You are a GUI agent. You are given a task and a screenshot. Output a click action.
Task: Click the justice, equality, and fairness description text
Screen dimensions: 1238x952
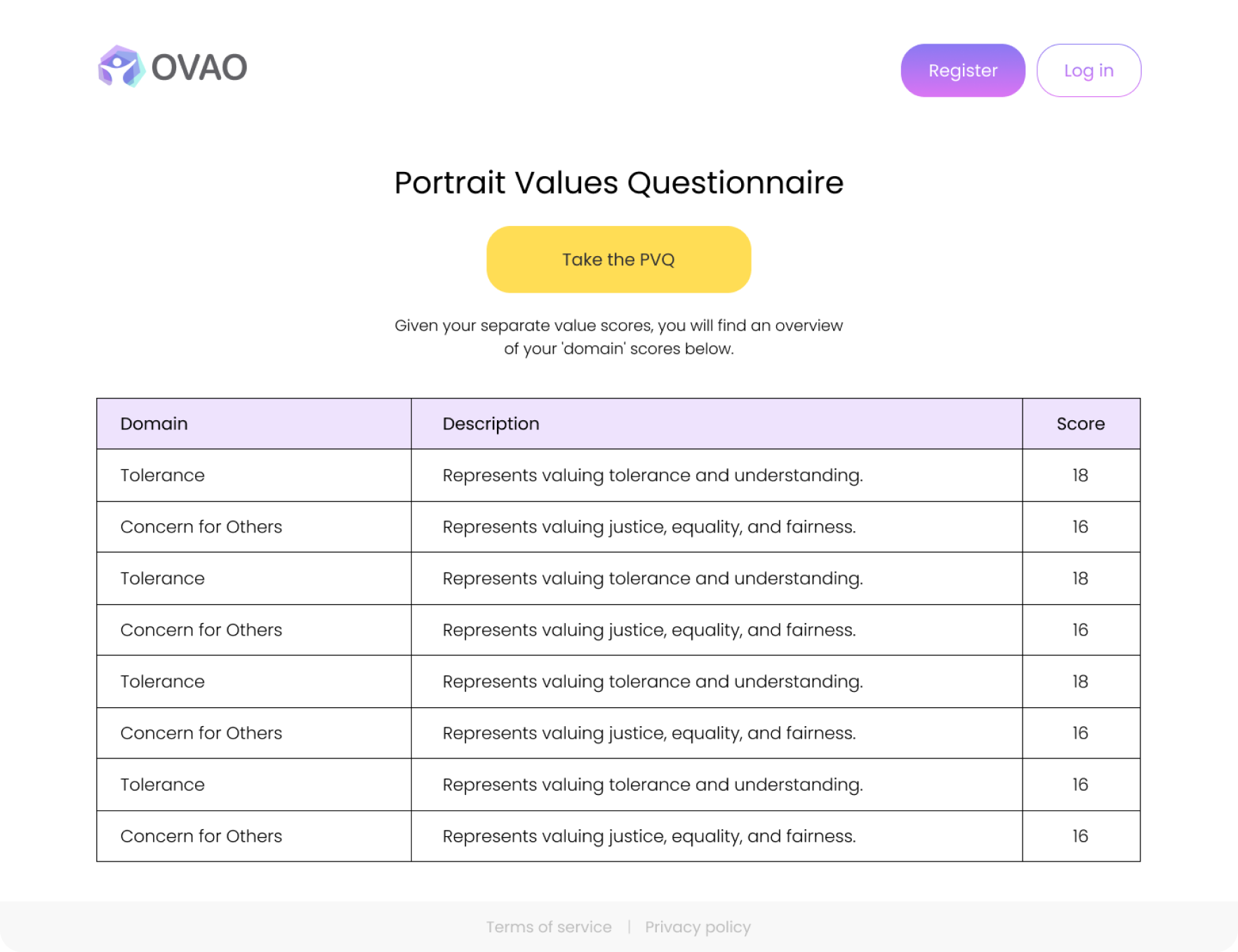pyautogui.click(x=648, y=526)
